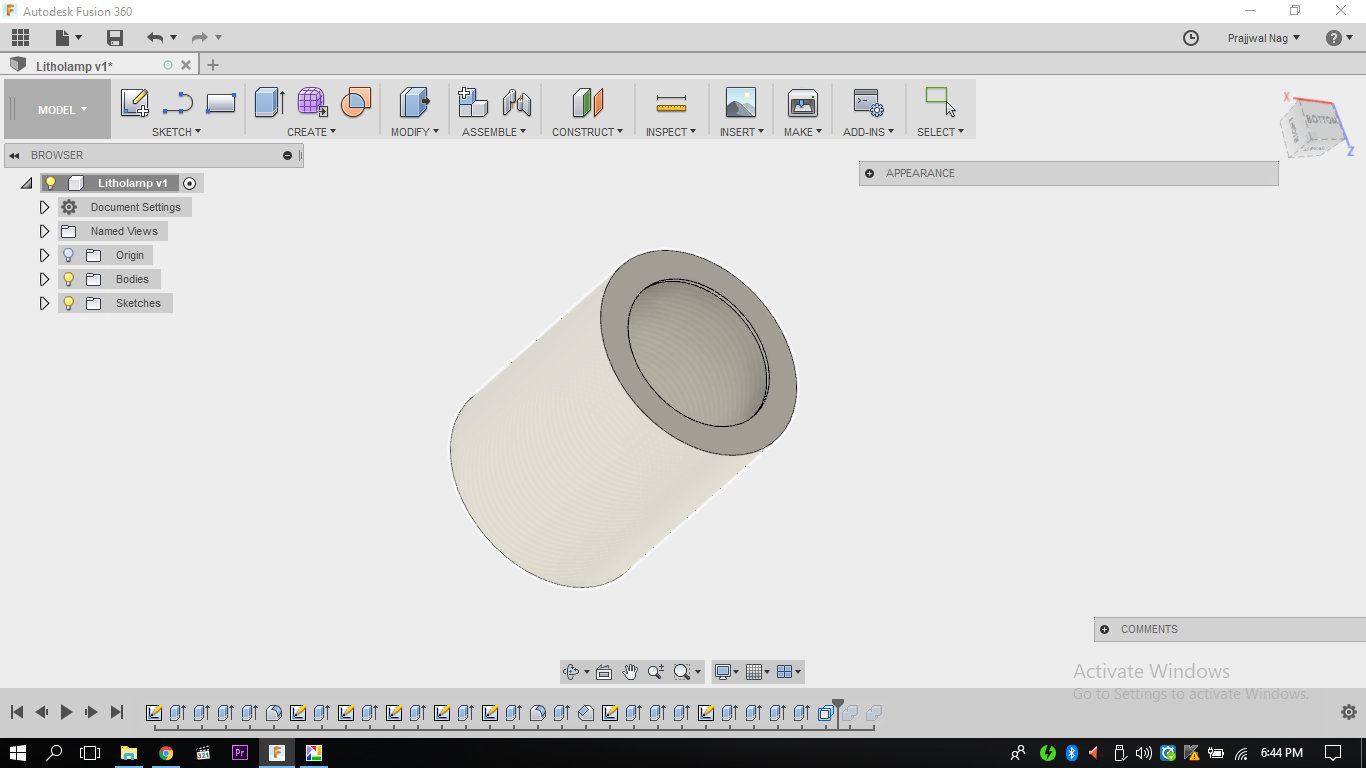Toggle visibility bulb for Bodies folder
The image size is (1366, 768).
pos(69,279)
